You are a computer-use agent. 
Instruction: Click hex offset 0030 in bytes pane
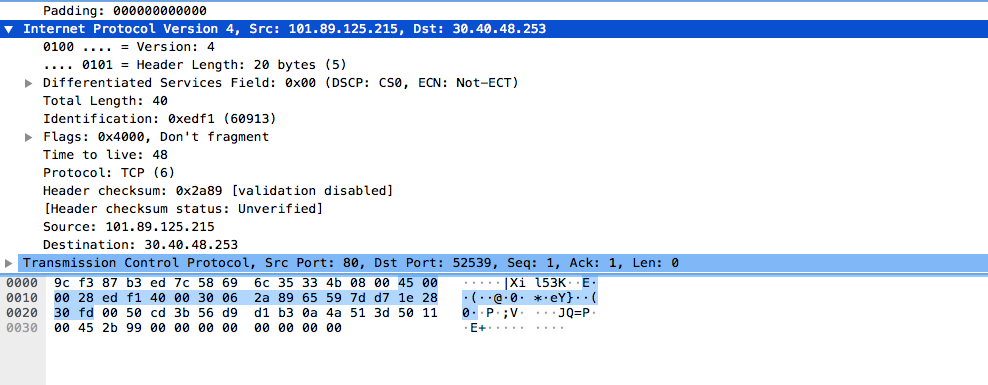click(22, 328)
